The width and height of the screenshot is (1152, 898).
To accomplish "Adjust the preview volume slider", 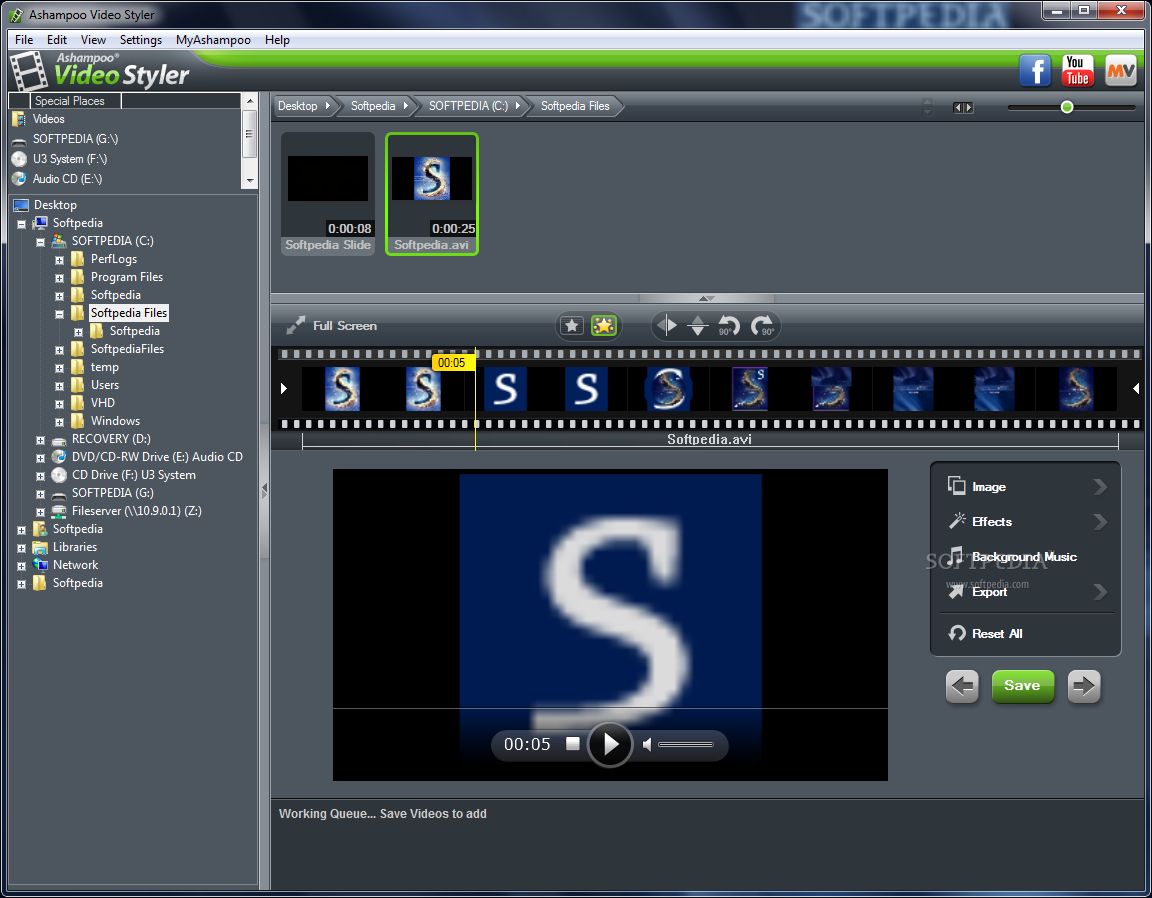I will pyautogui.click(x=685, y=744).
